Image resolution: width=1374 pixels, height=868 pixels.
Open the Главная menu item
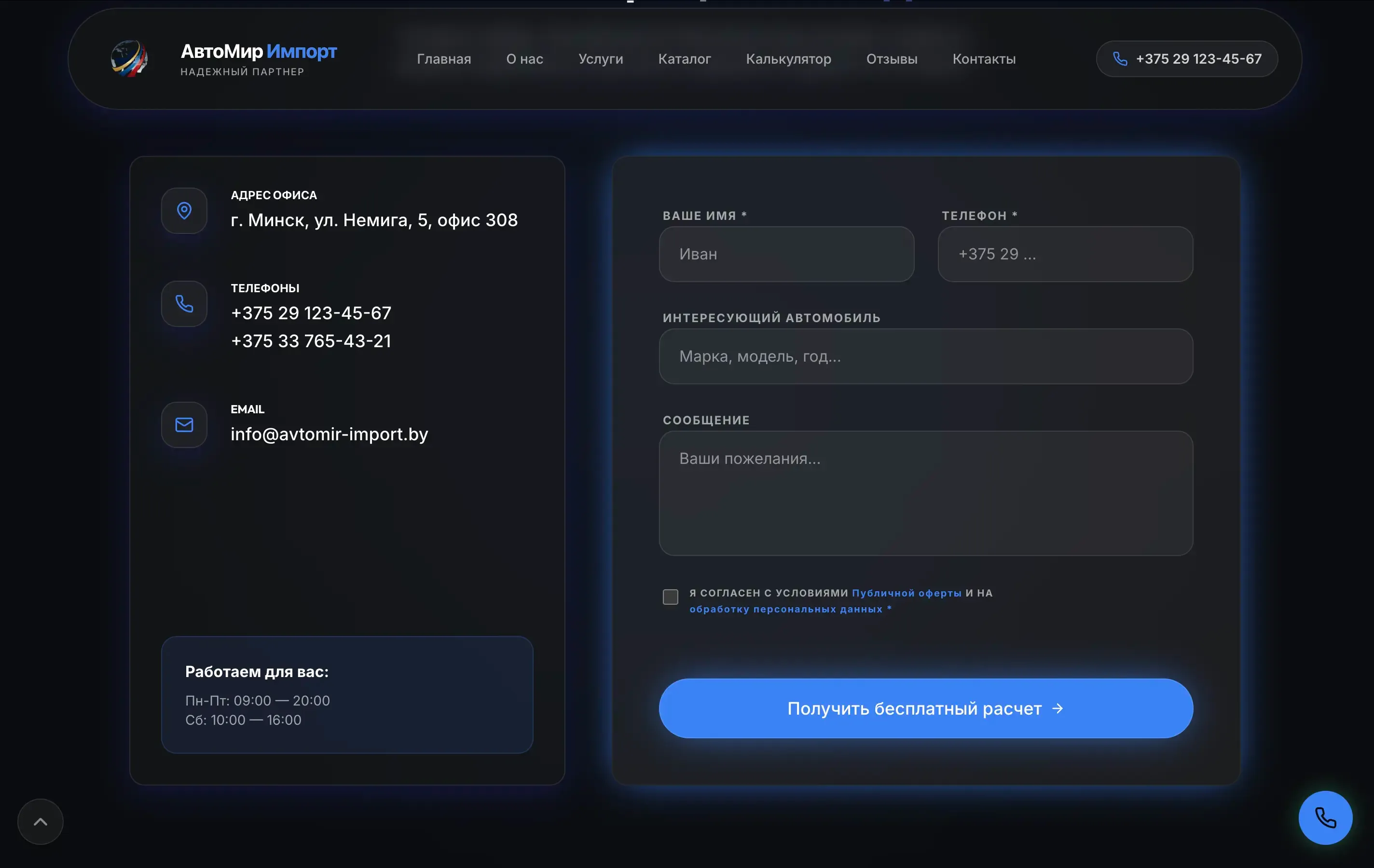click(x=444, y=59)
